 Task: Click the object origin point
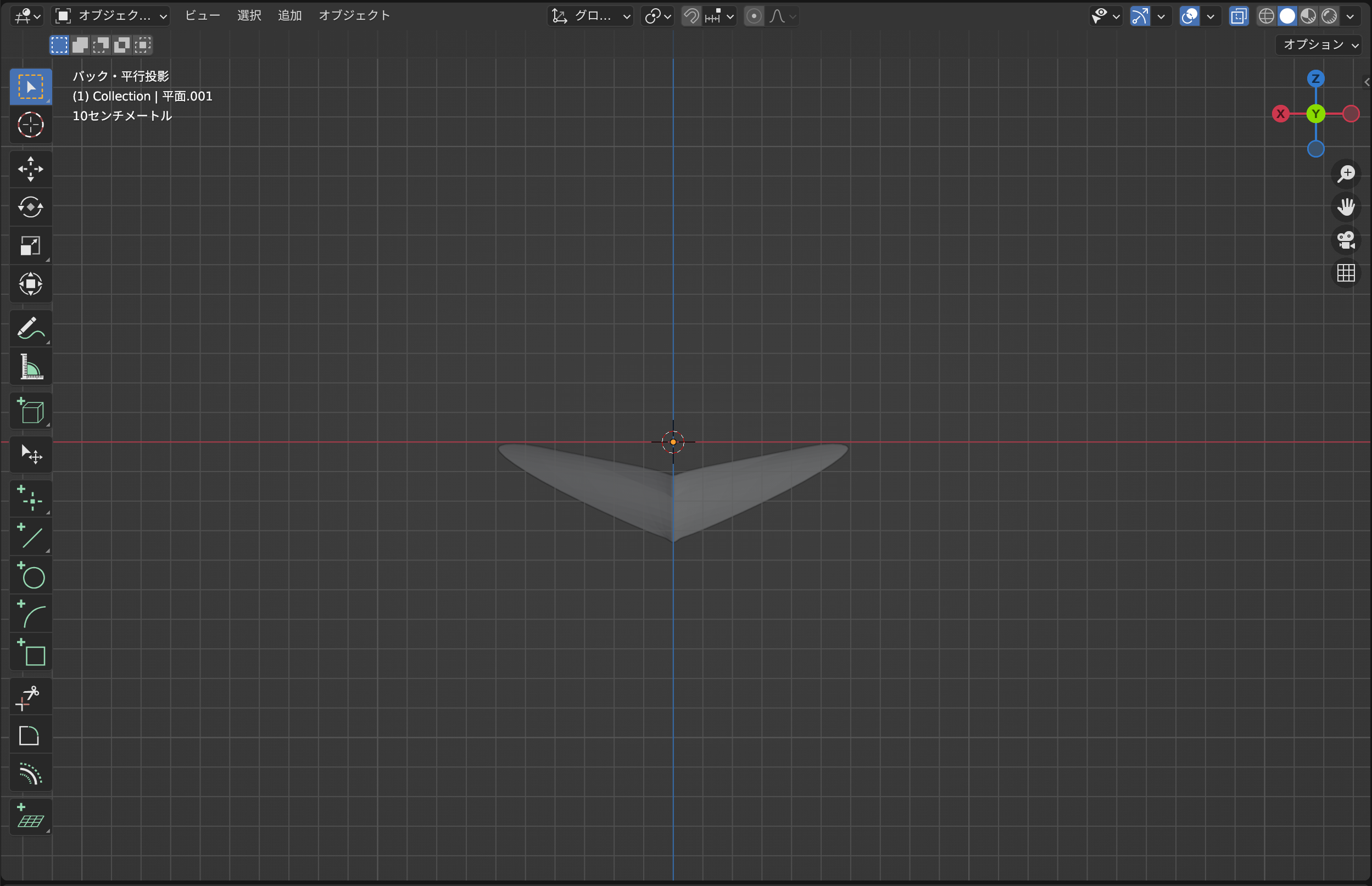pyautogui.click(x=673, y=442)
